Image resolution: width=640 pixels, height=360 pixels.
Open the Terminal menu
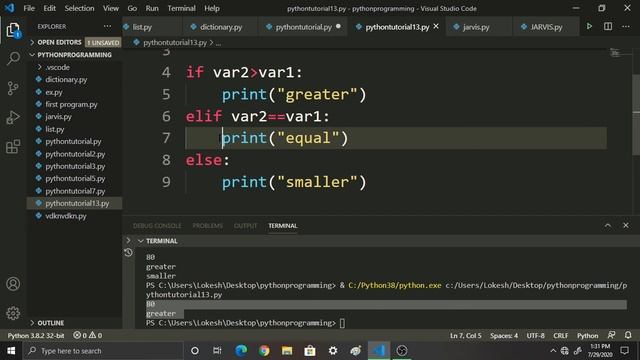[x=181, y=8]
